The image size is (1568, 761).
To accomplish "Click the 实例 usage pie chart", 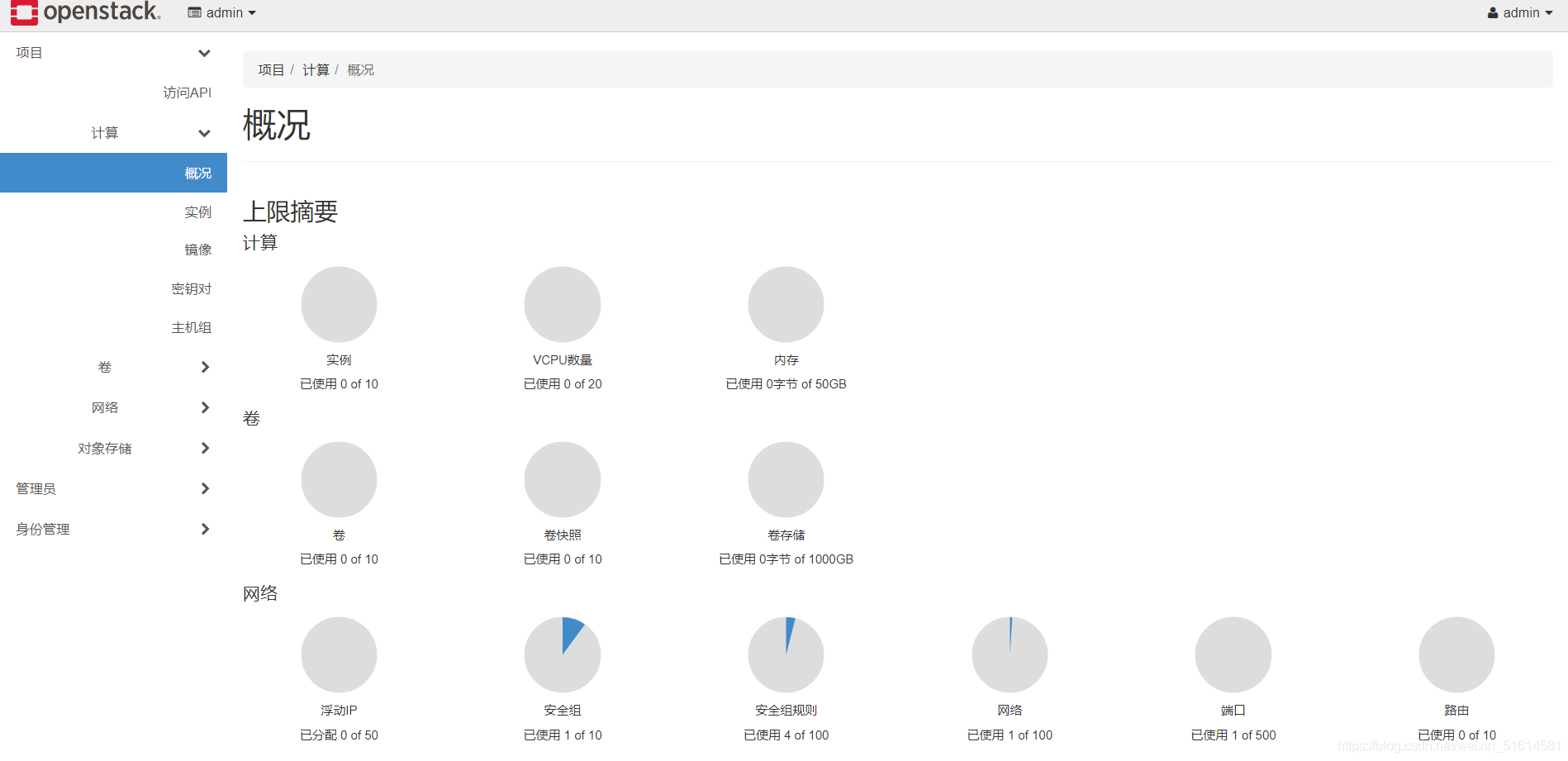I will pos(339,304).
